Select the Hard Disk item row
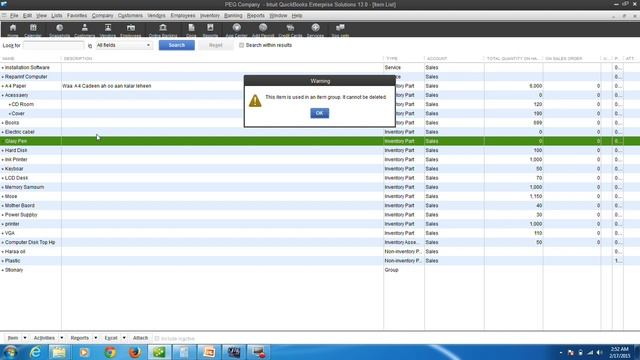The width and height of the screenshot is (640, 360). pos(320,151)
